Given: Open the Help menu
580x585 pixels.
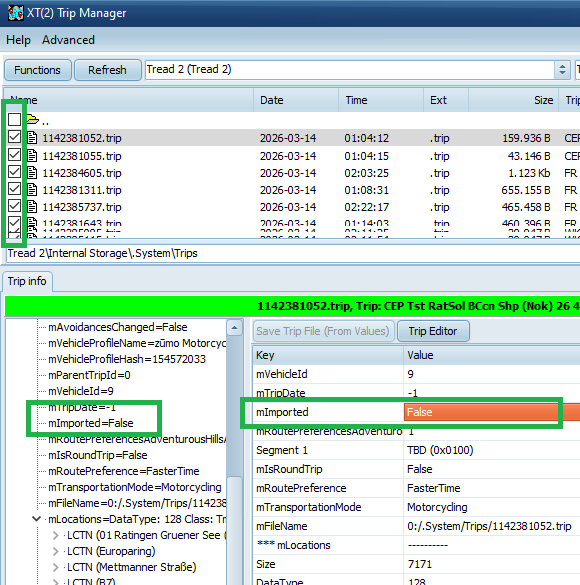Looking at the screenshot, I should click(18, 40).
